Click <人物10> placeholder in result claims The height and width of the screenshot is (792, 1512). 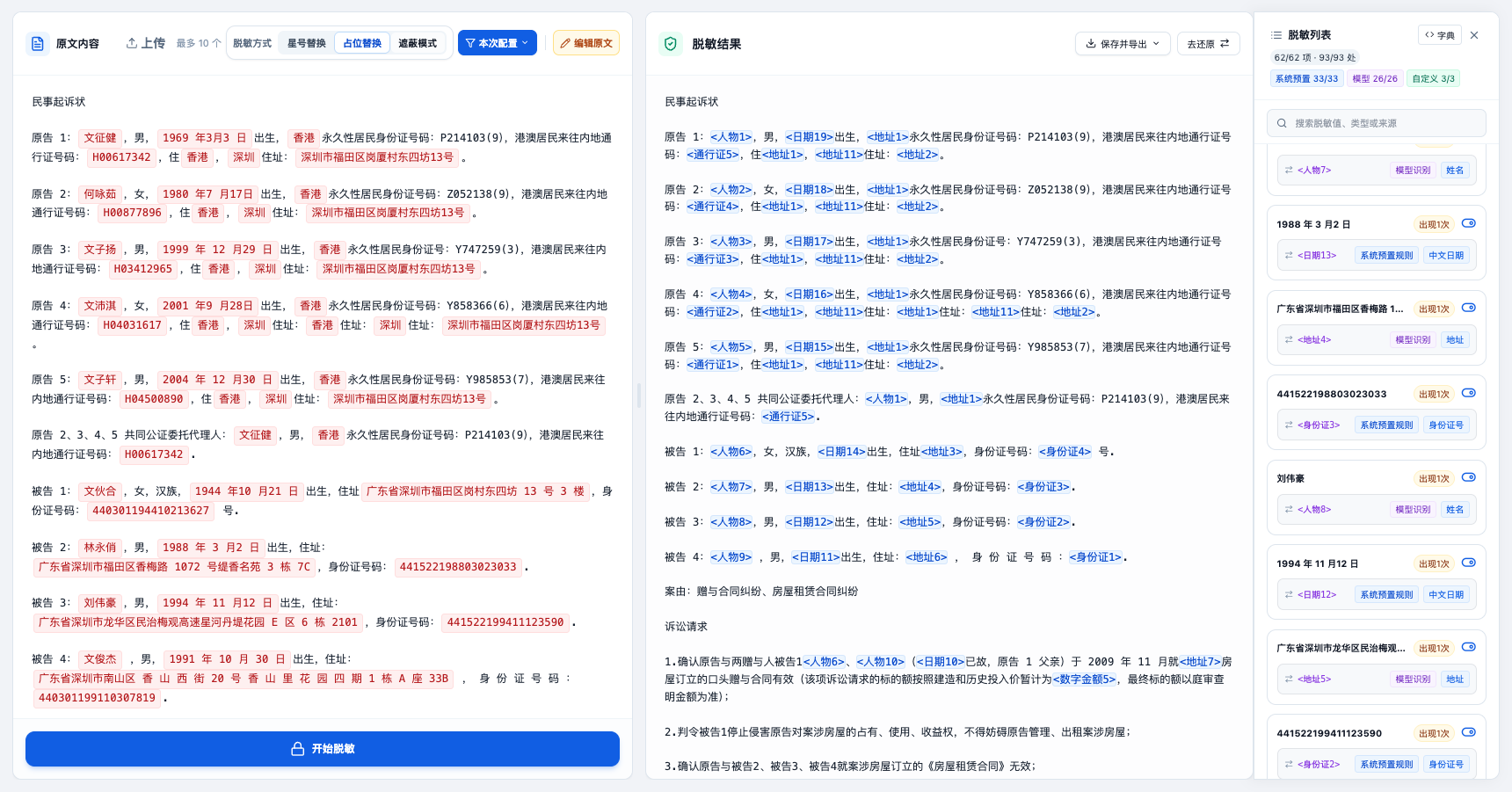[881, 661]
